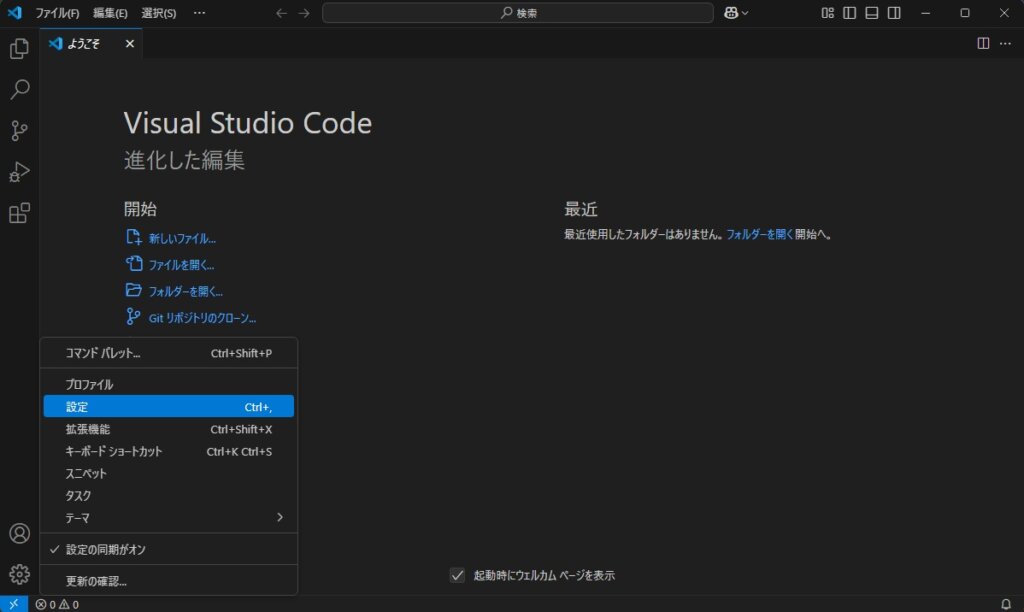Click the Git branch icon beside クローン

(x=133, y=316)
